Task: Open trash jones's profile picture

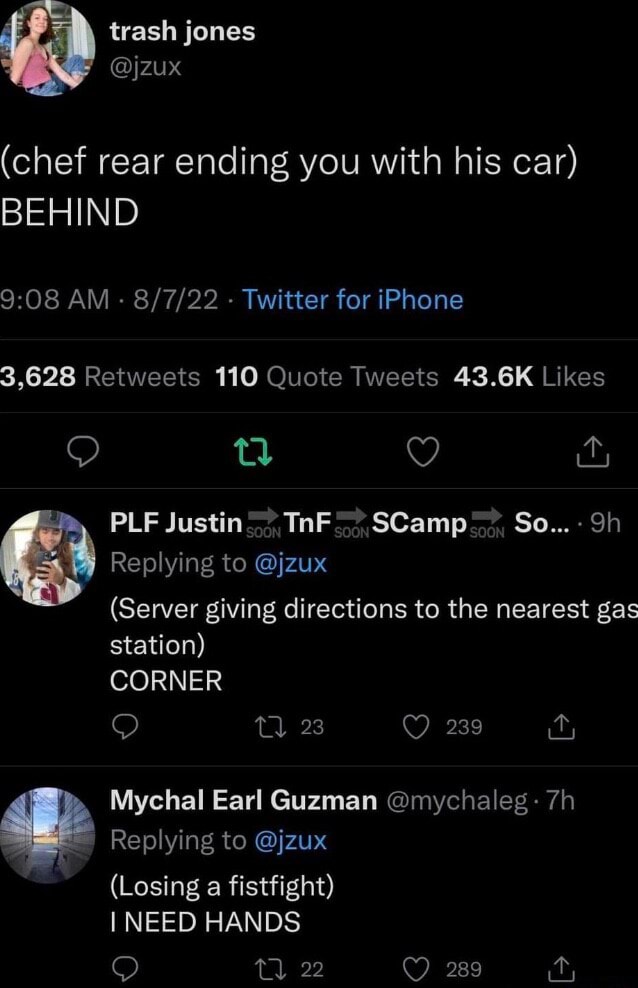Action: click(48, 48)
